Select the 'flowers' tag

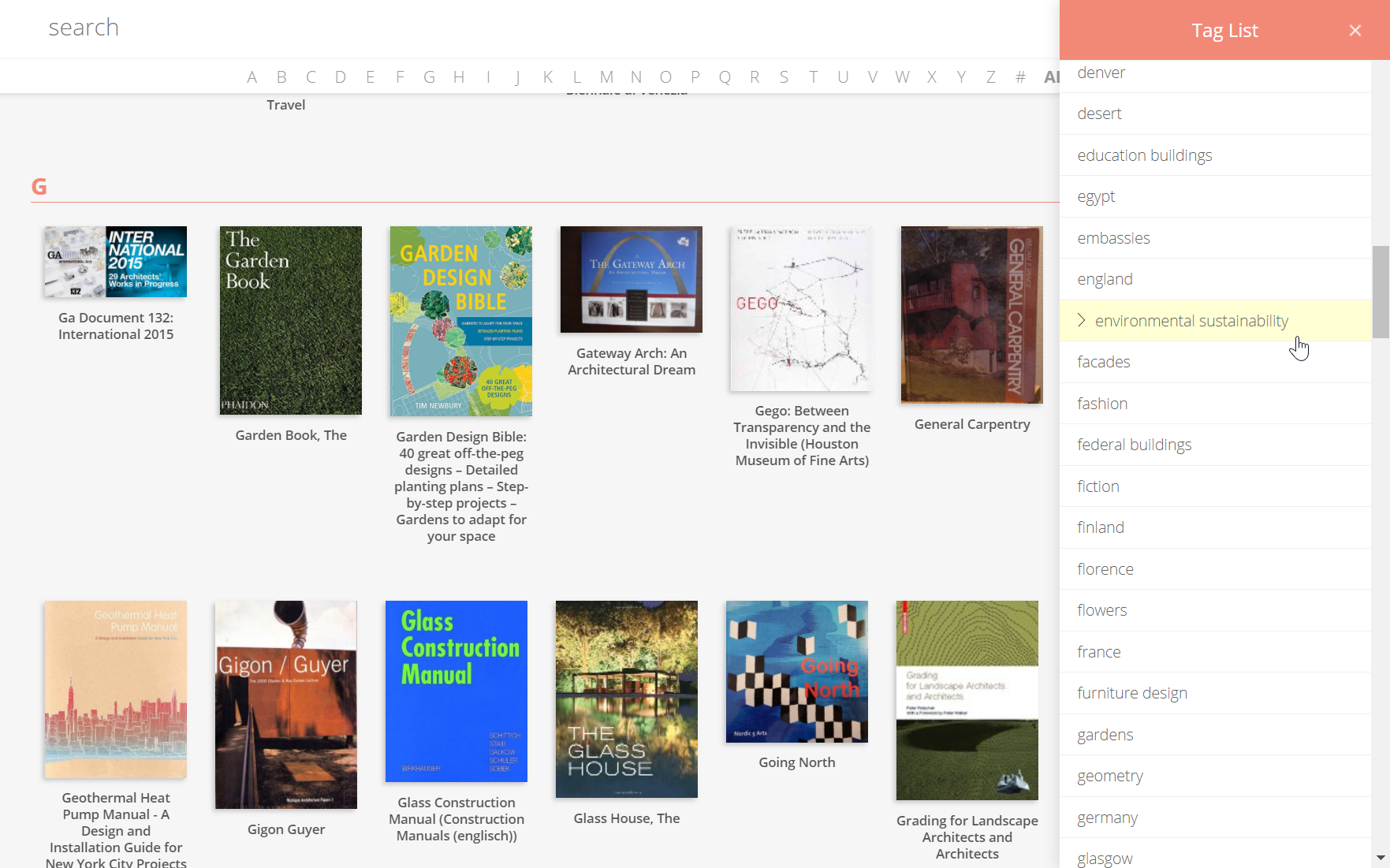(1215, 610)
